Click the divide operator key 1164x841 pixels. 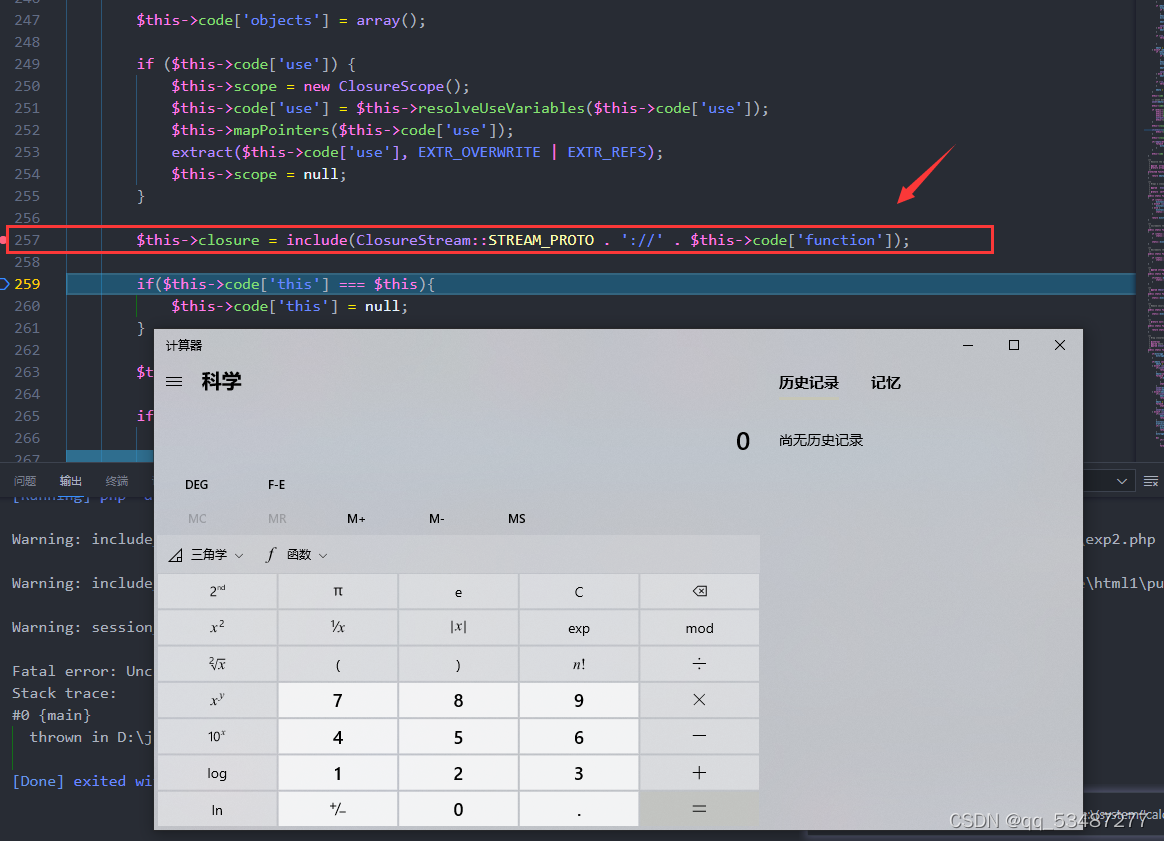click(x=699, y=664)
